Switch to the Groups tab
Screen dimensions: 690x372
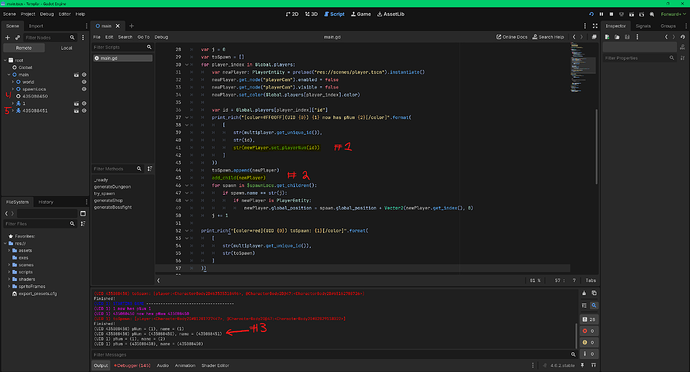668,26
